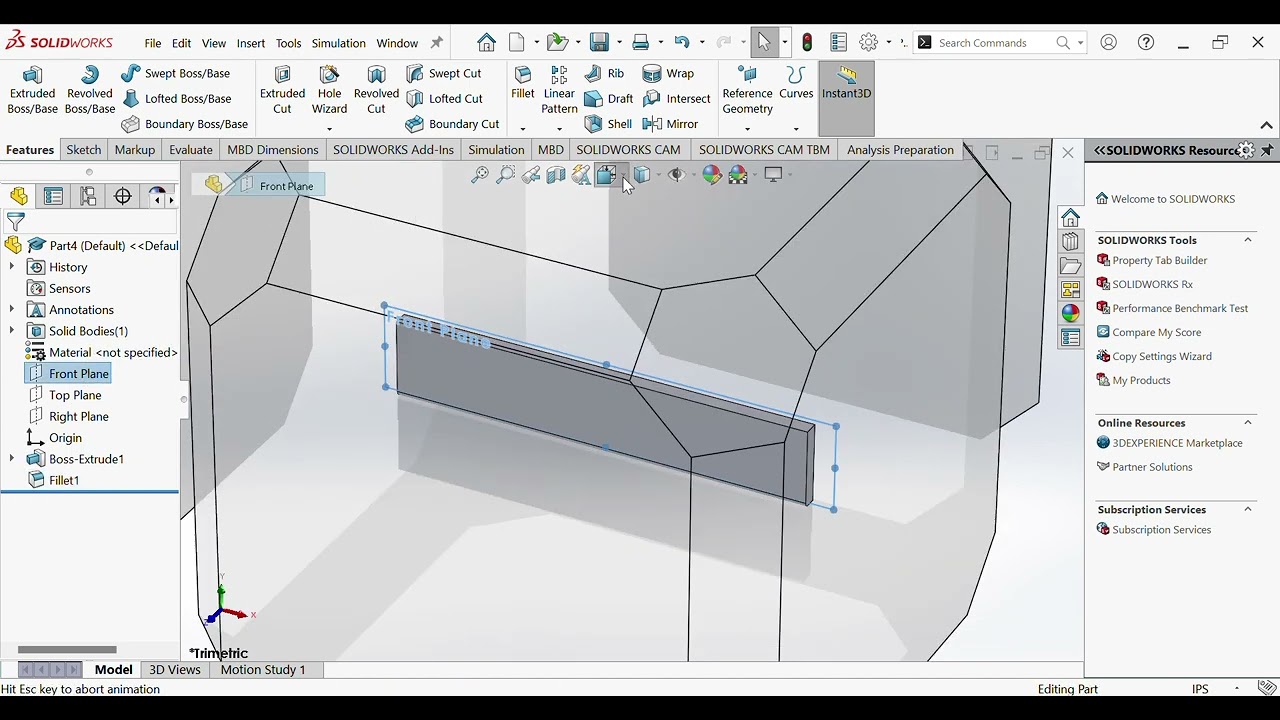Select the Top Plane tree item

click(75, 395)
